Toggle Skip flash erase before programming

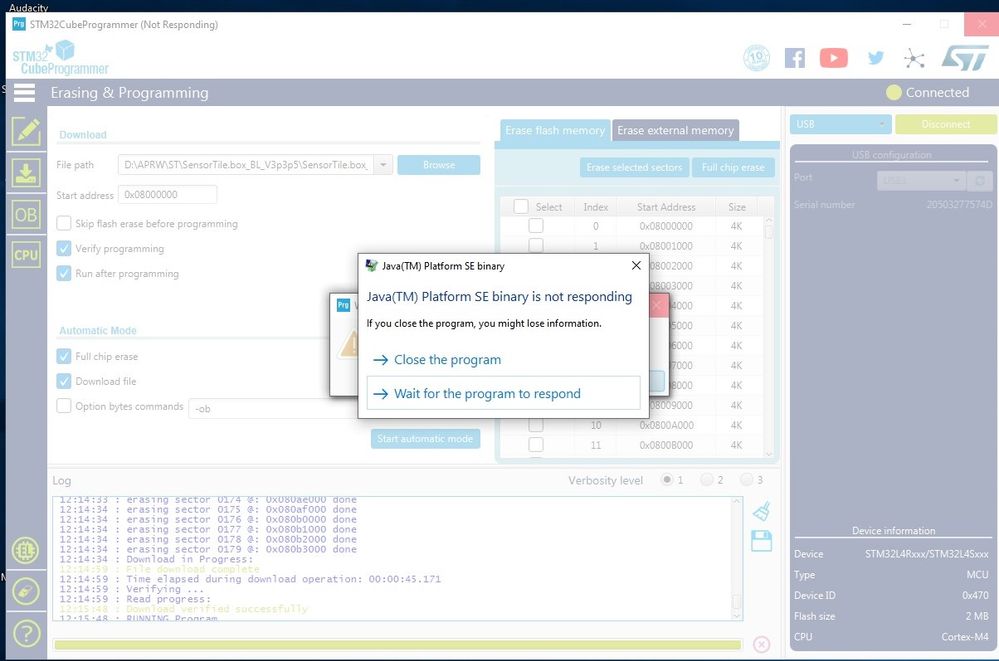(x=64, y=223)
